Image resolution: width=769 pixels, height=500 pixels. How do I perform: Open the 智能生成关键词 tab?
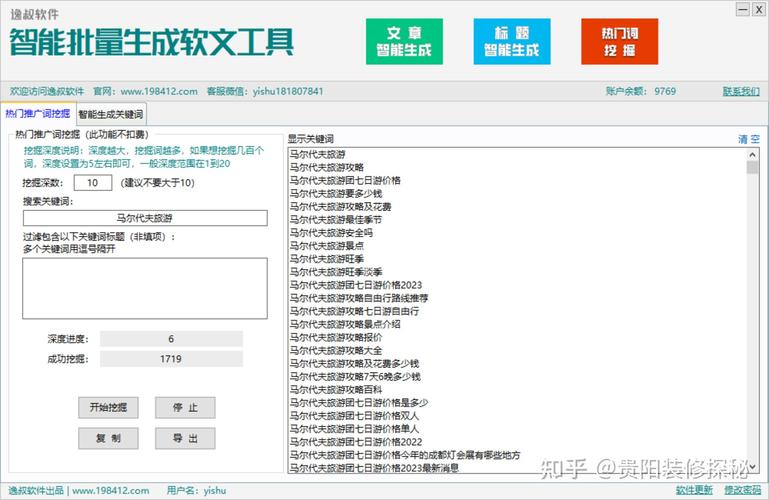[111, 114]
